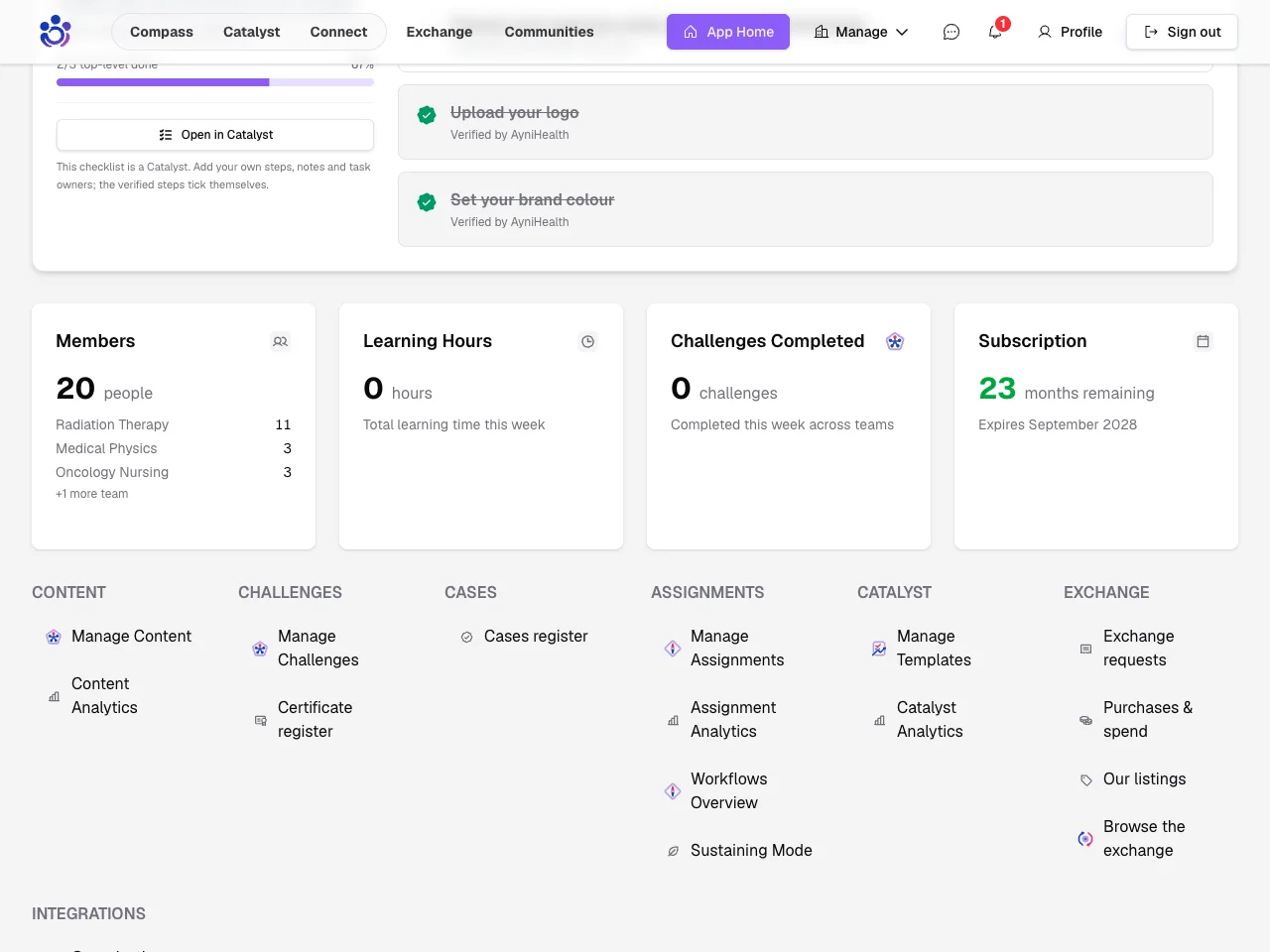Switch to the Connect tab
The height and width of the screenshot is (952, 1270).
pyautogui.click(x=338, y=32)
